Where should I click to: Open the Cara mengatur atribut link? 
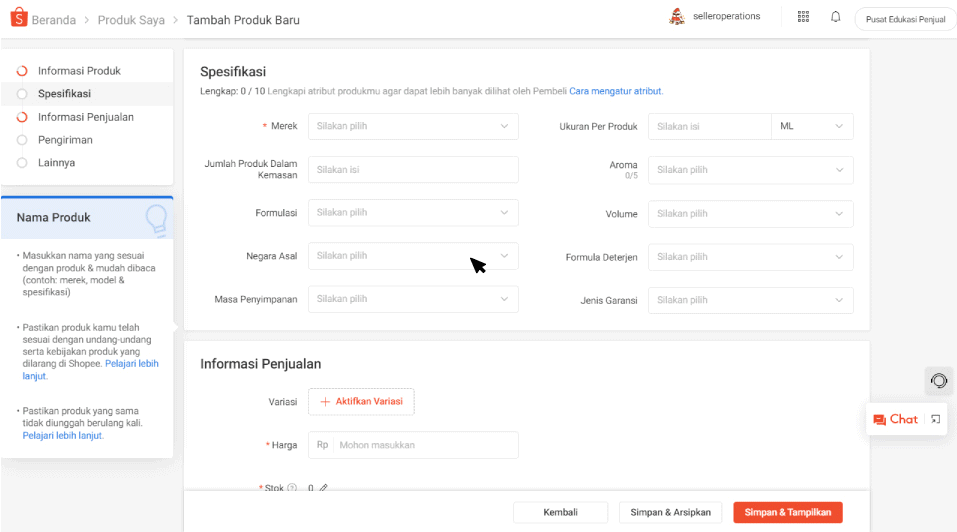pyautogui.click(x=615, y=91)
